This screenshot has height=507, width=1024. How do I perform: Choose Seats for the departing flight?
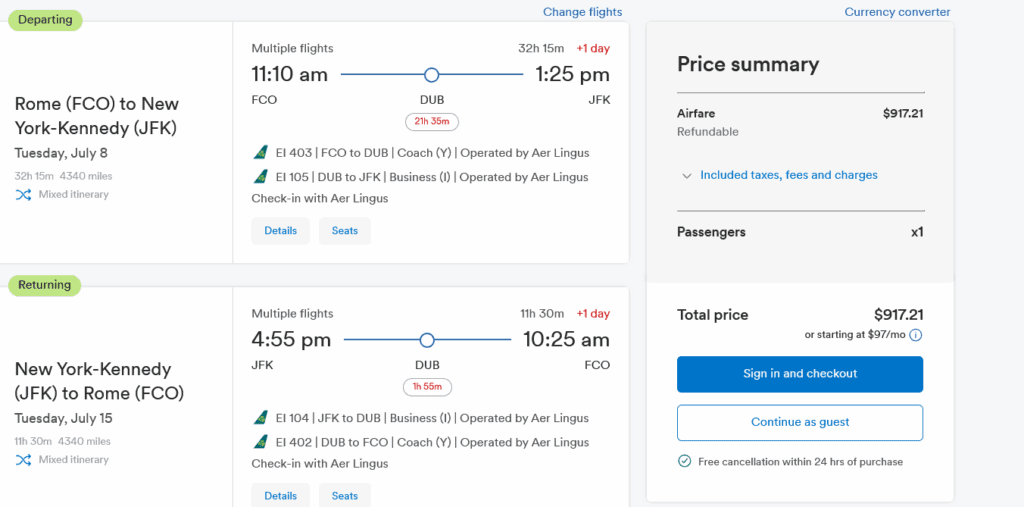pyautogui.click(x=345, y=231)
